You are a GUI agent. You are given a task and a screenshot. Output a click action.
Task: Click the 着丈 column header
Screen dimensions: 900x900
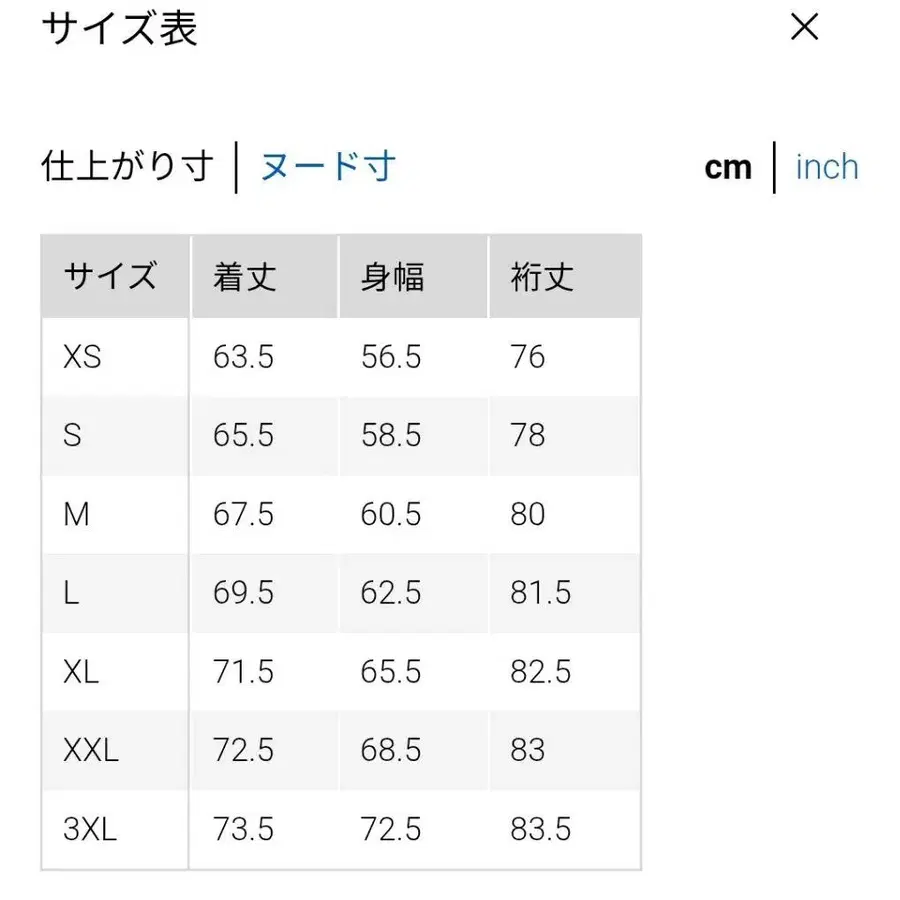[x=241, y=276]
